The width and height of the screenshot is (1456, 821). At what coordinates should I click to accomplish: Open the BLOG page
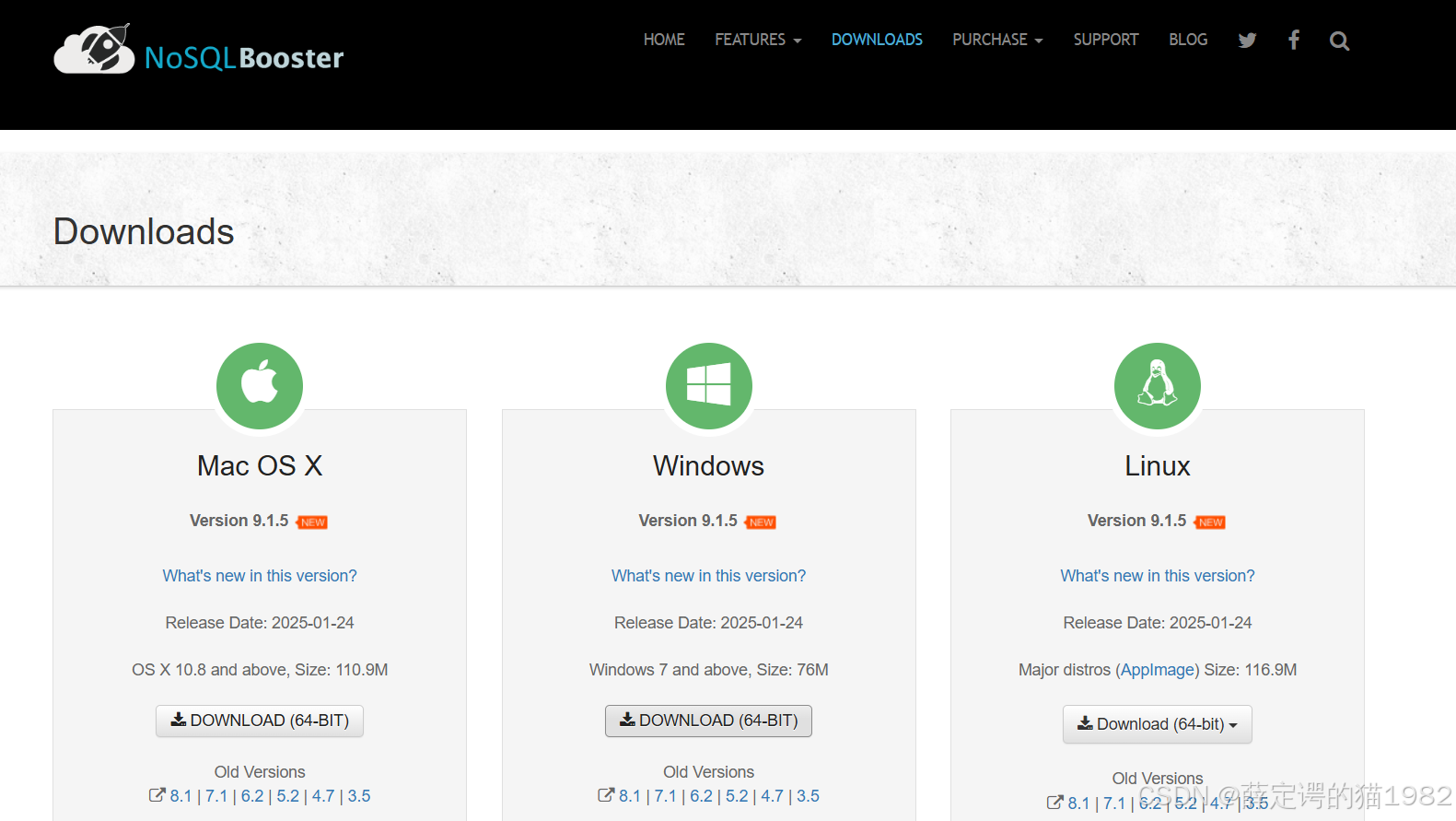coord(1188,40)
